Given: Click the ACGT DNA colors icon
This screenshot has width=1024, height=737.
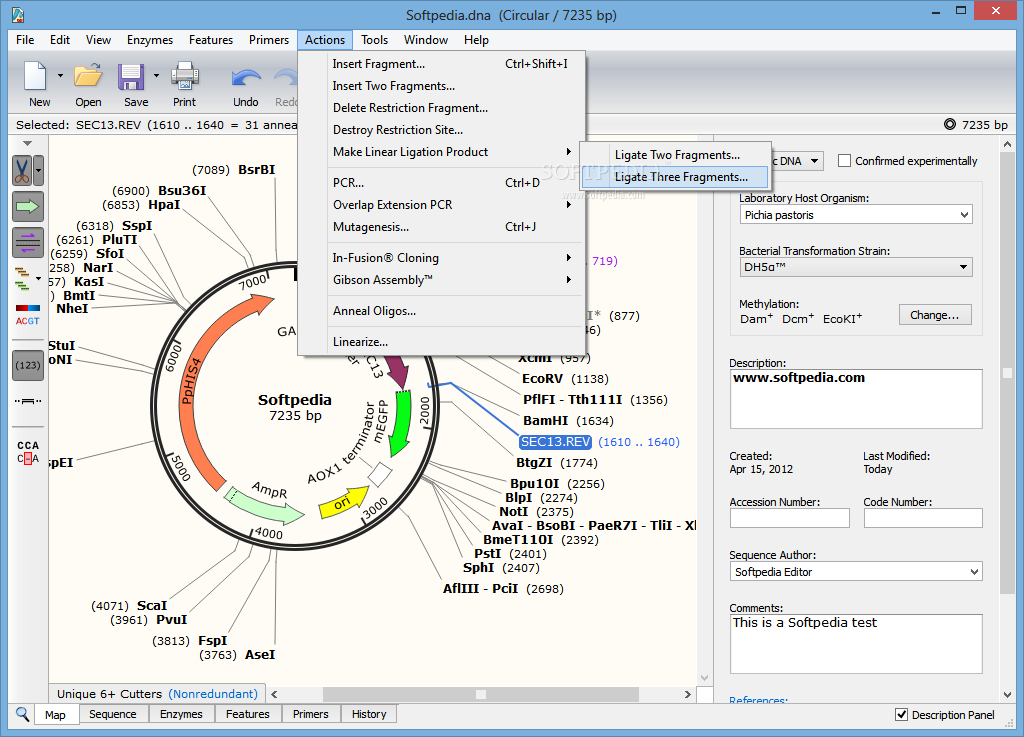Looking at the screenshot, I should point(28,315).
